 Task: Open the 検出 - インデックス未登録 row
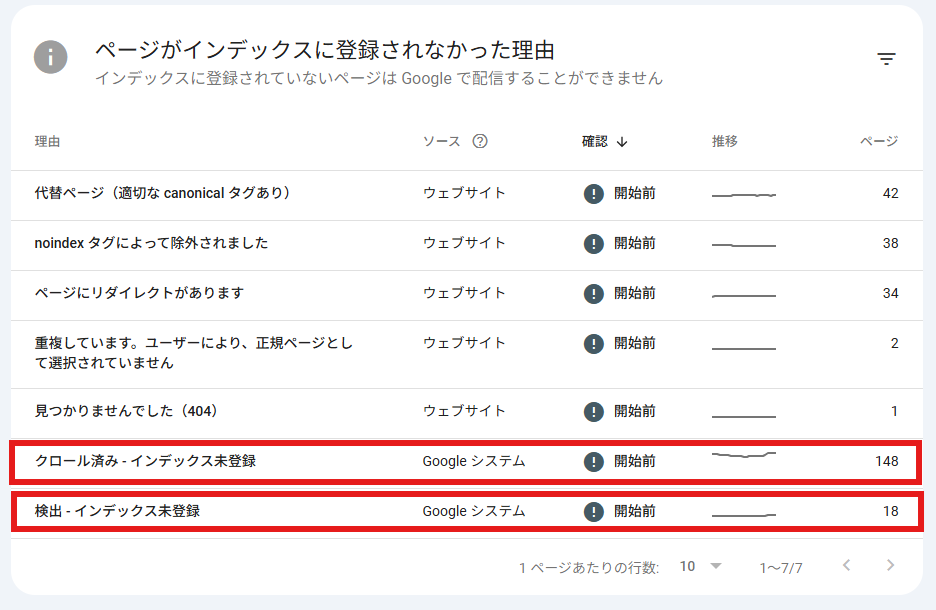click(467, 512)
